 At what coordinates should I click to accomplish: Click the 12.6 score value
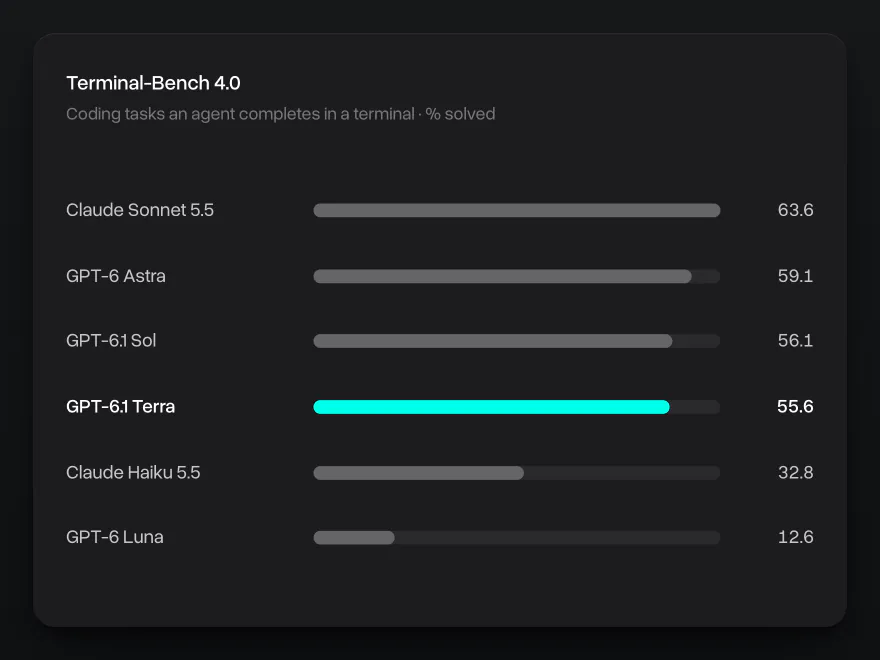point(795,537)
